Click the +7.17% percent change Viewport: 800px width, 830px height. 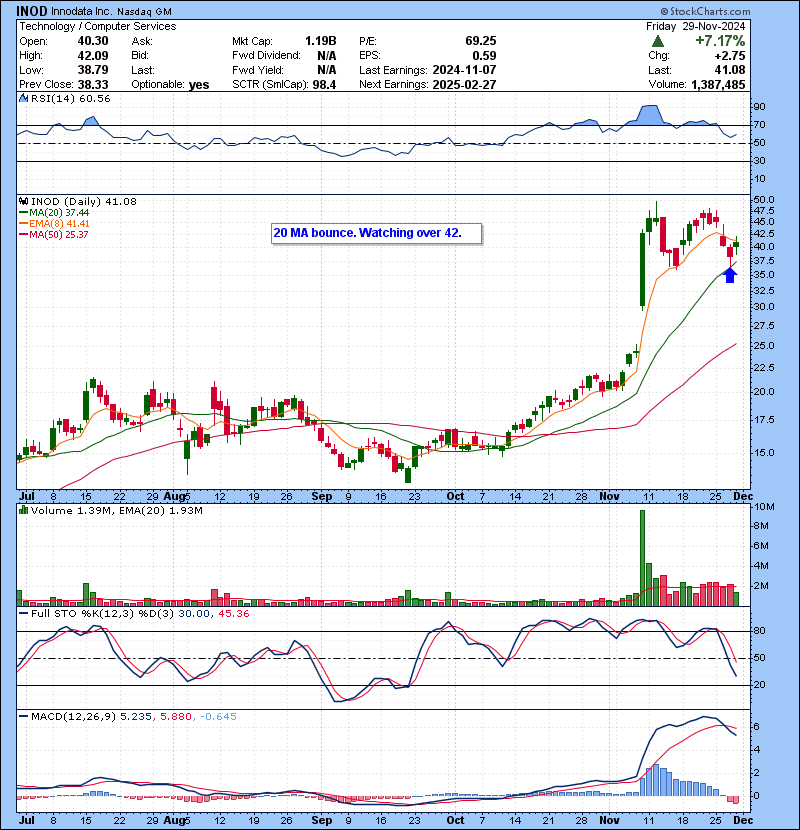pyautogui.click(x=720, y=41)
